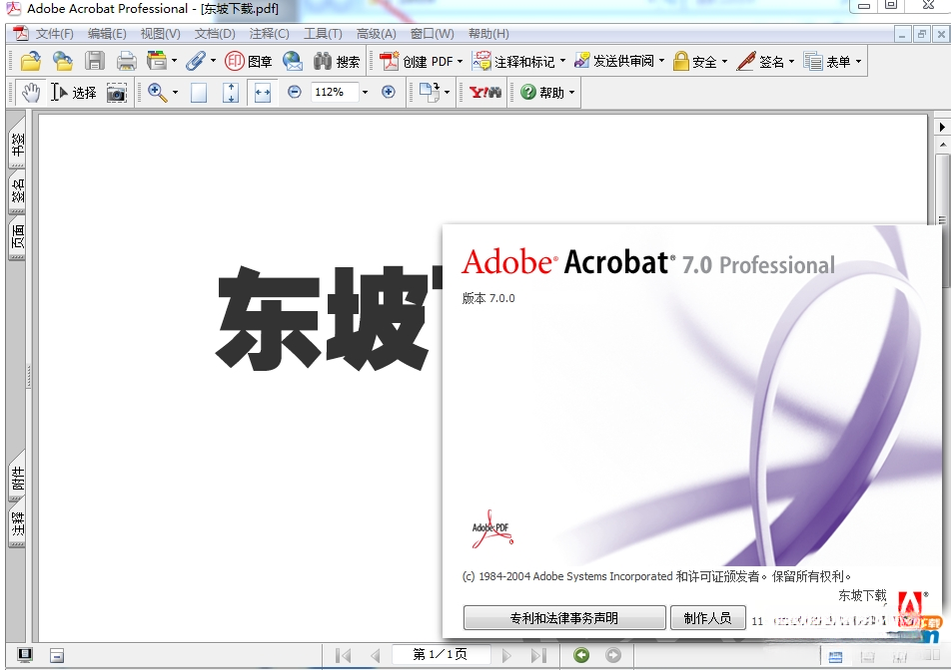951x670 pixels.
Task: Activate the 选择 text select tool
Action: [x=74, y=93]
